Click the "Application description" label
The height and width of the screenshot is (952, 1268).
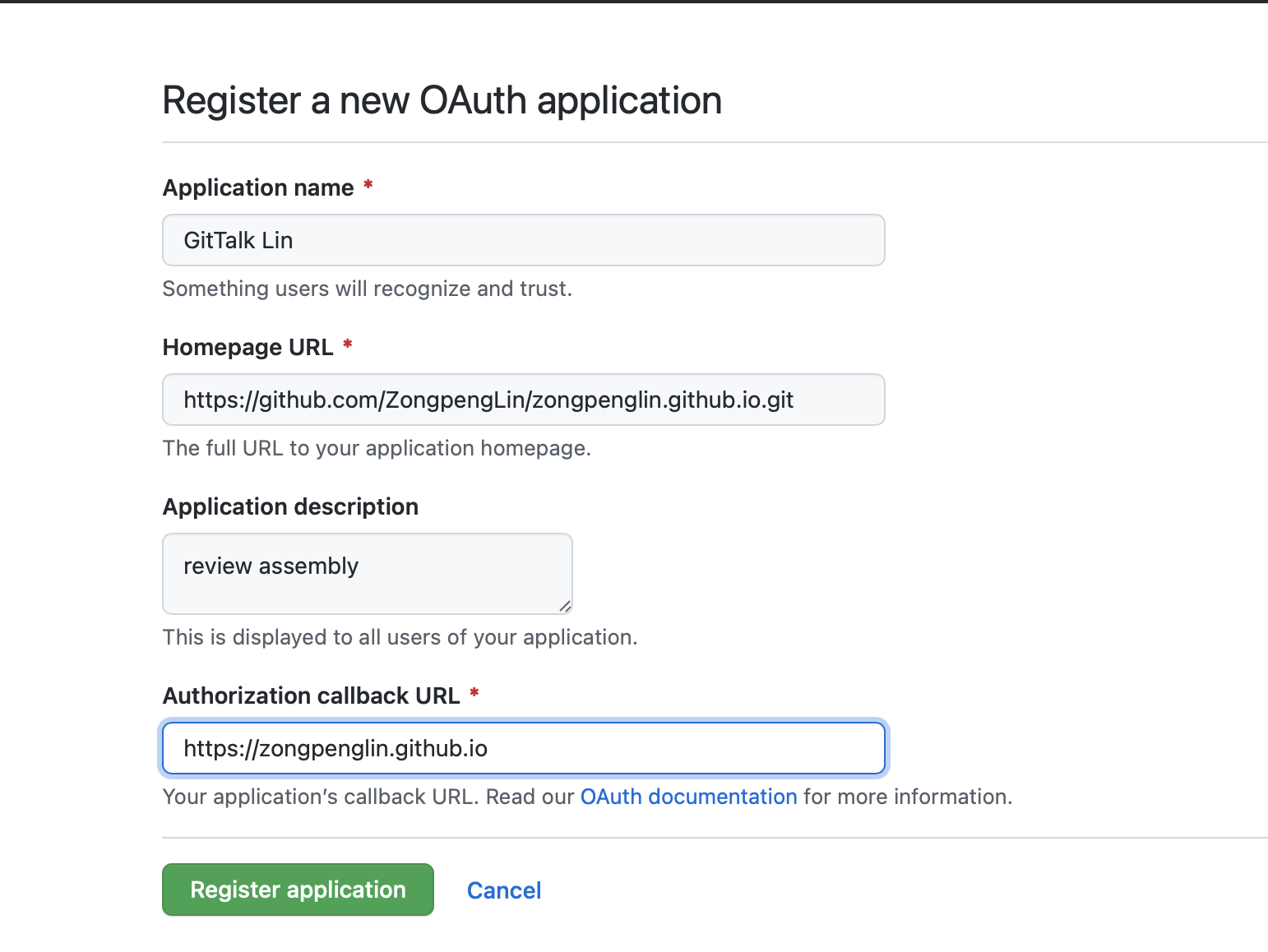tap(290, 506)
